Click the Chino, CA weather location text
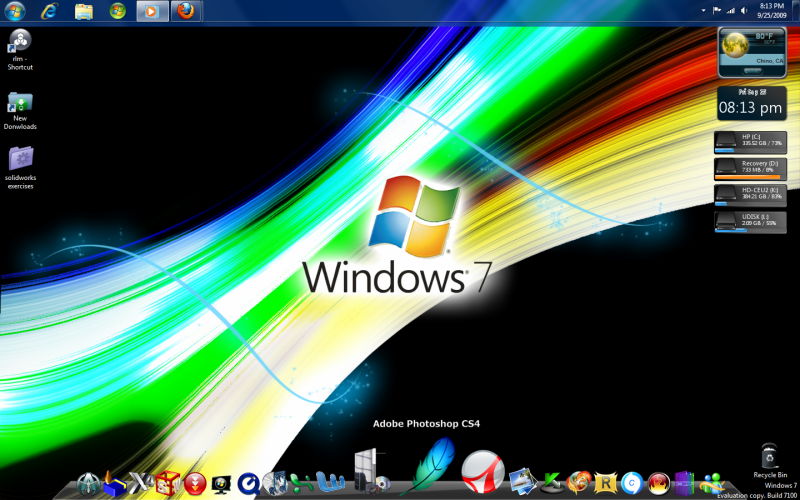 coord(769,61)
